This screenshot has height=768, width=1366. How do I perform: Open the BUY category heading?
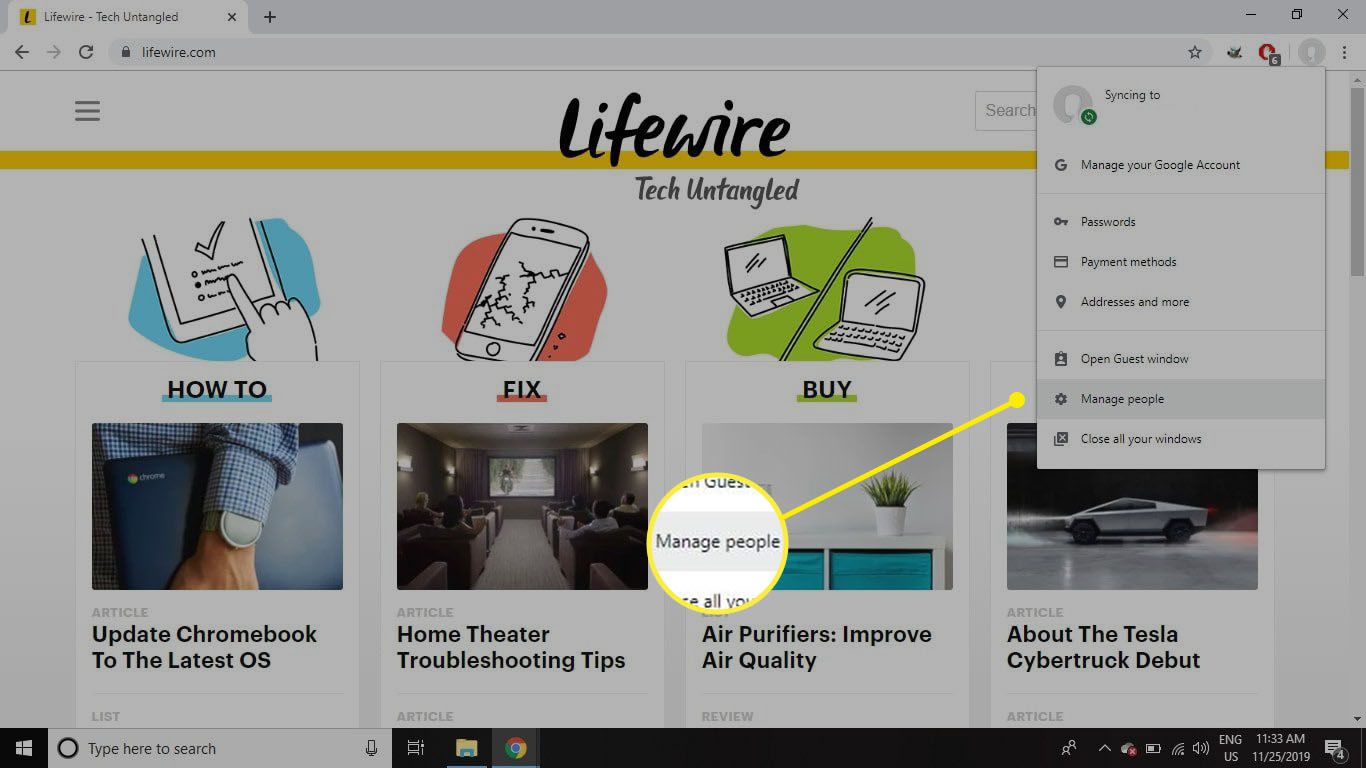827,389
